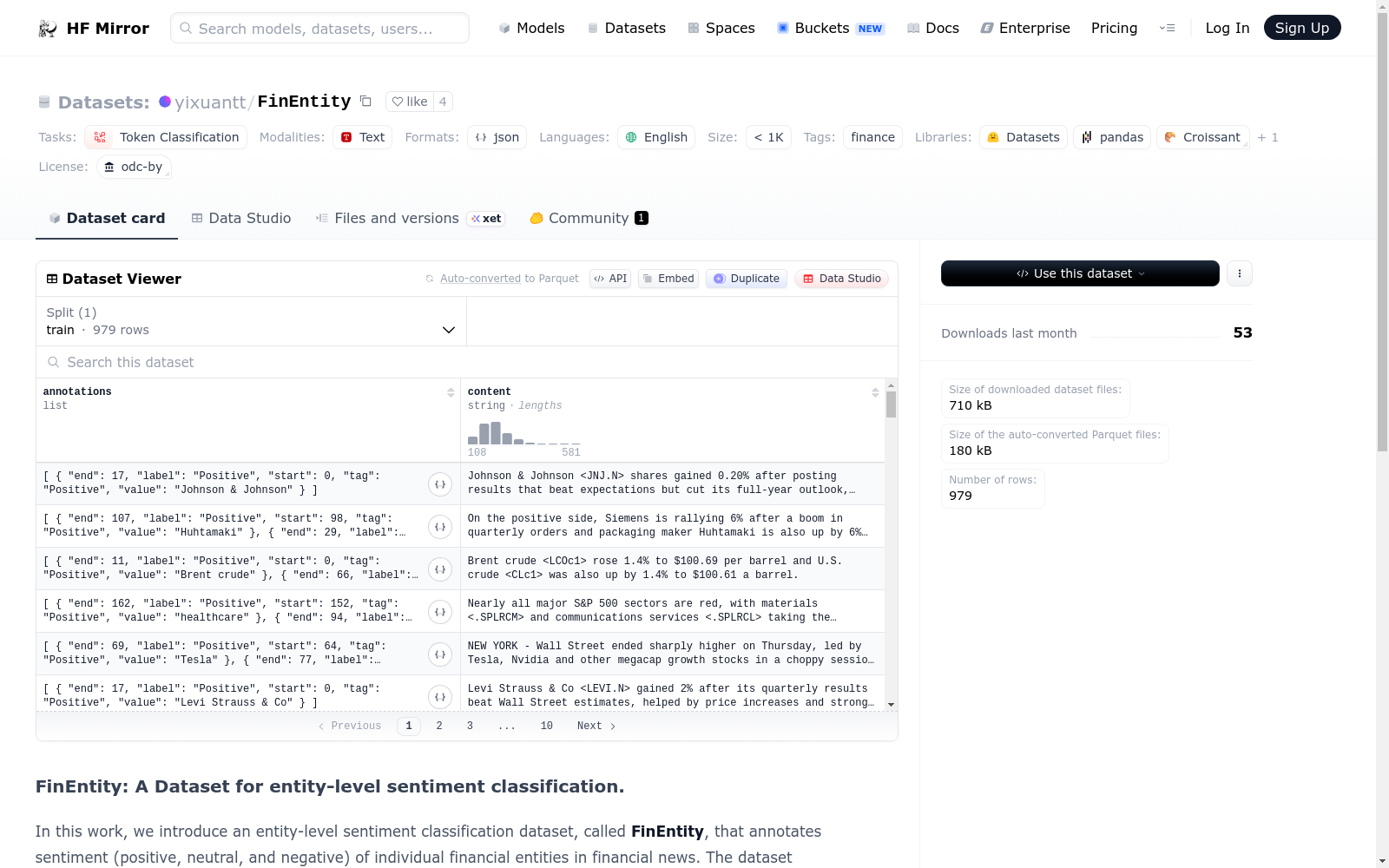Open the Files and versions tab
The image size is (1389, 868).
[x=410, y=219]
